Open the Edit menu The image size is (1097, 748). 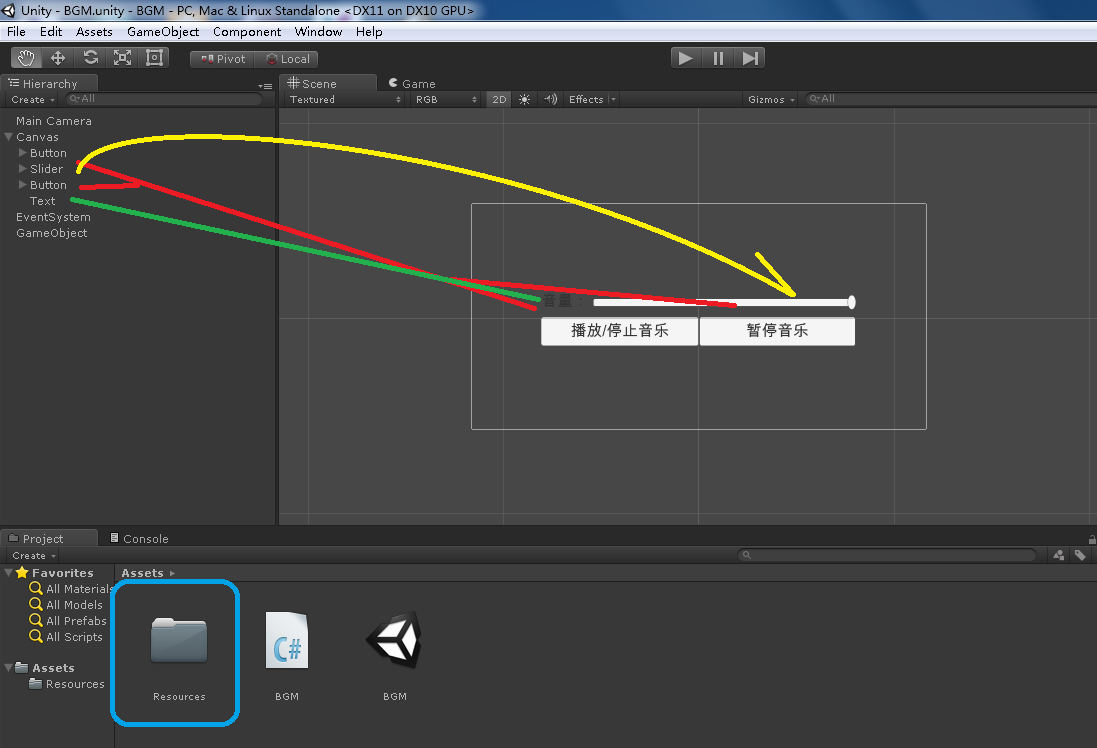coord(51,31)
